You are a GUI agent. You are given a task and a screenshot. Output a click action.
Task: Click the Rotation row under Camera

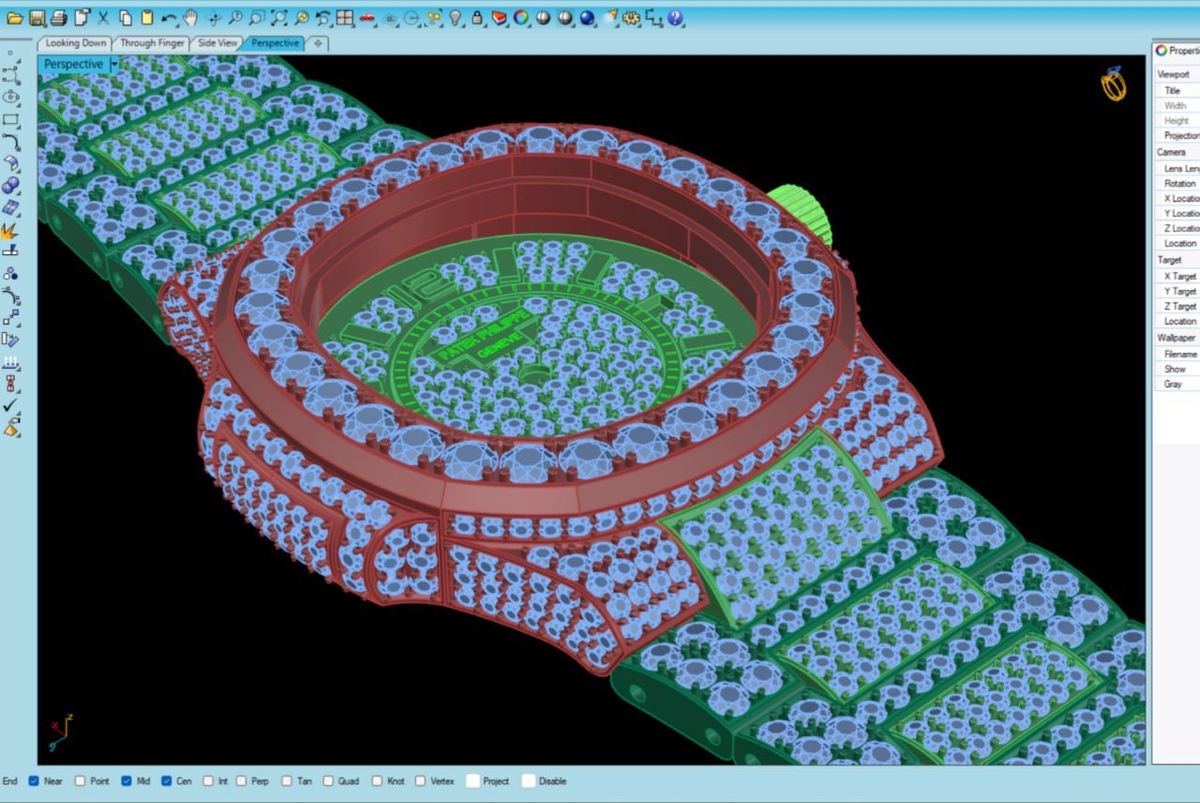tap(1178, 183)
